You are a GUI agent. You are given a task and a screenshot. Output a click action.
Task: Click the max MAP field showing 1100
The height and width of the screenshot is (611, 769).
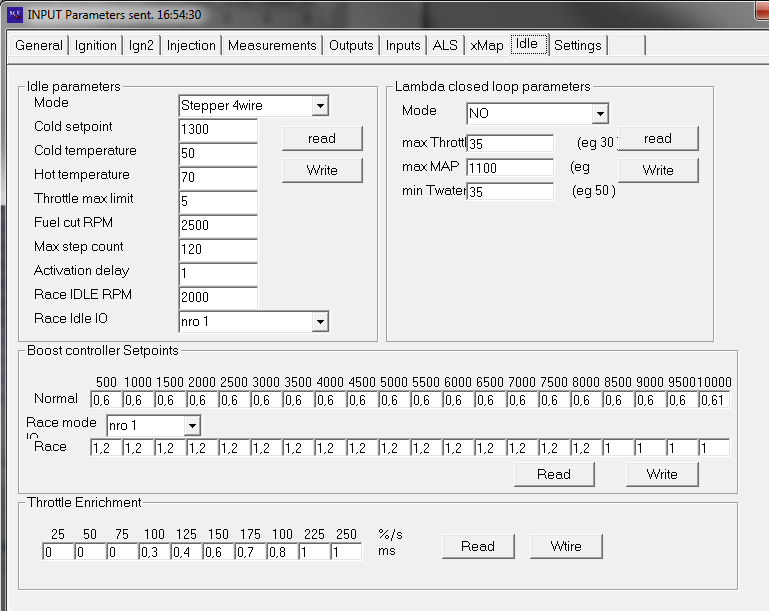(x=510, y=168)
